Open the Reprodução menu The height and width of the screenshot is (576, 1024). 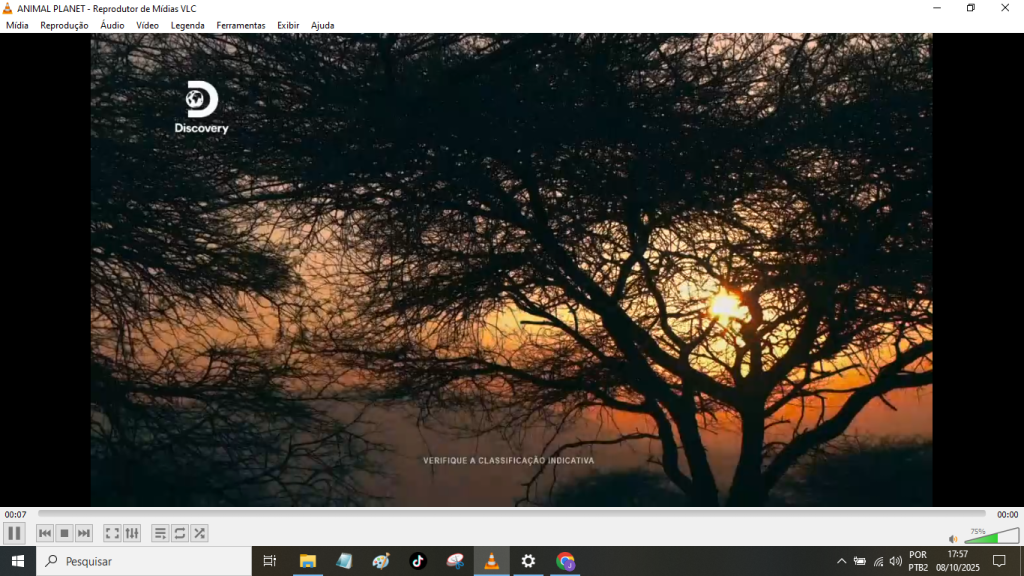tap(64, 25)
